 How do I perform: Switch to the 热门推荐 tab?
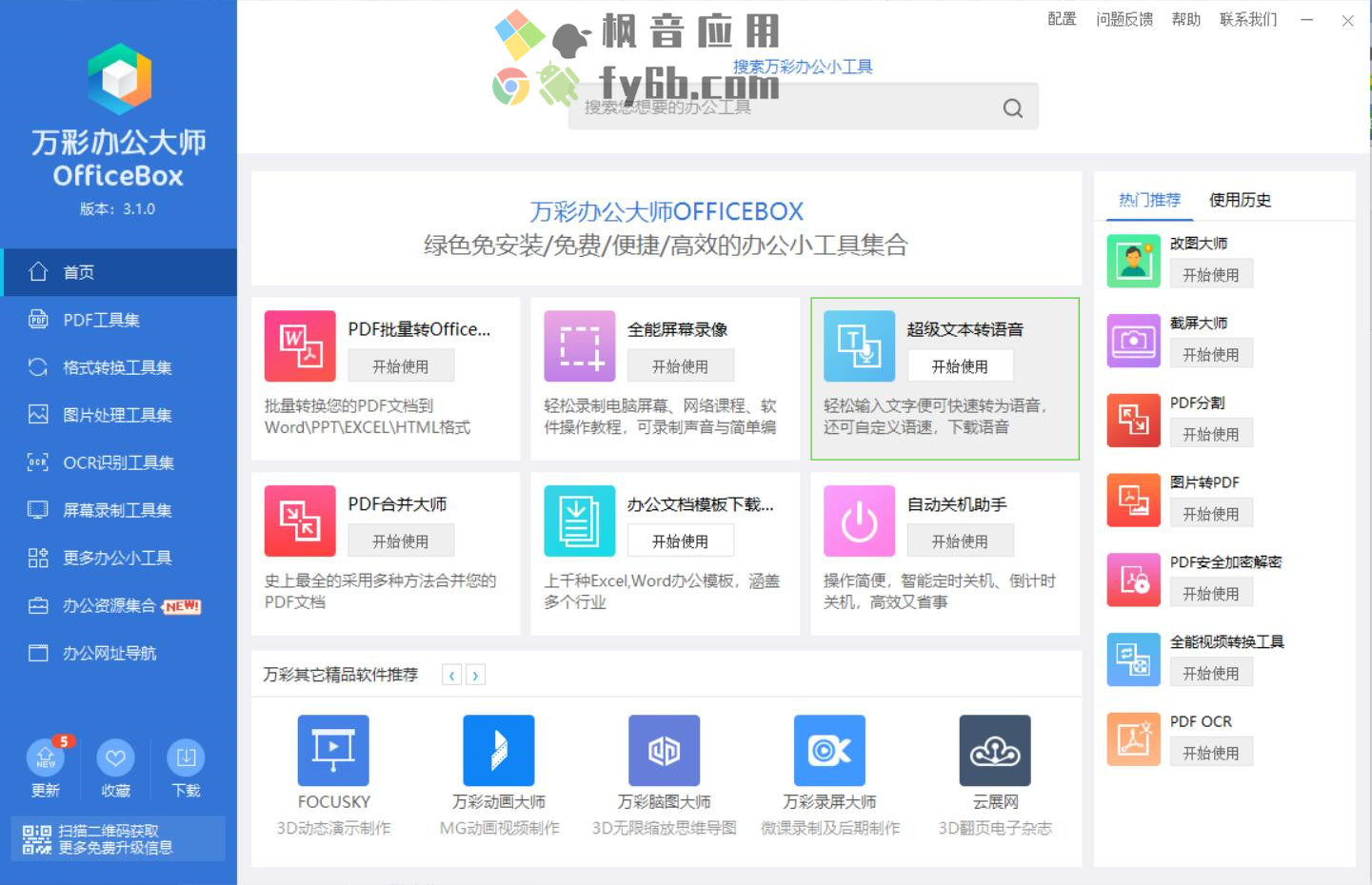[1149, 200]
